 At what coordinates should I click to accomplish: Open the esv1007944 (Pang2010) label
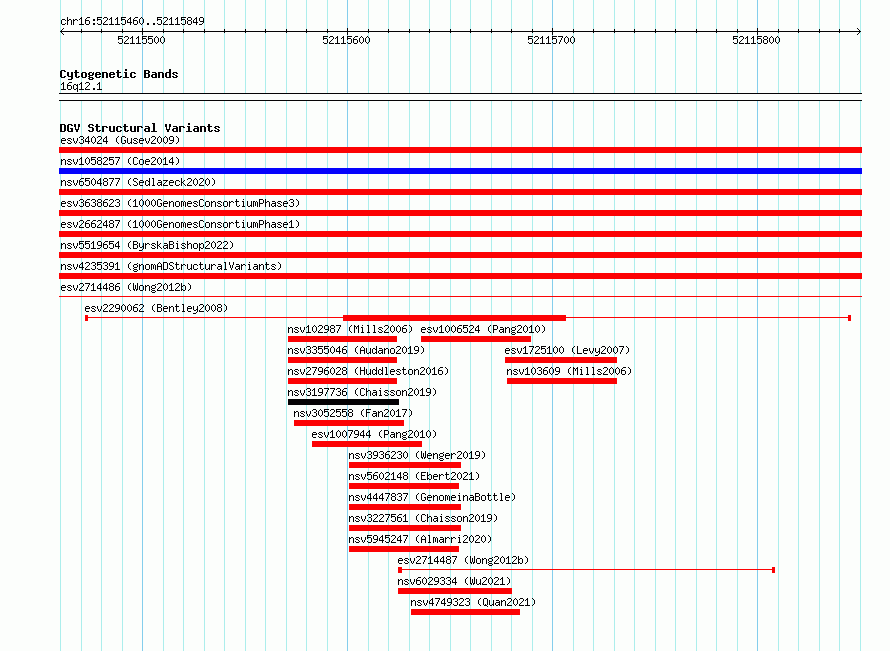tap(374, 434)
